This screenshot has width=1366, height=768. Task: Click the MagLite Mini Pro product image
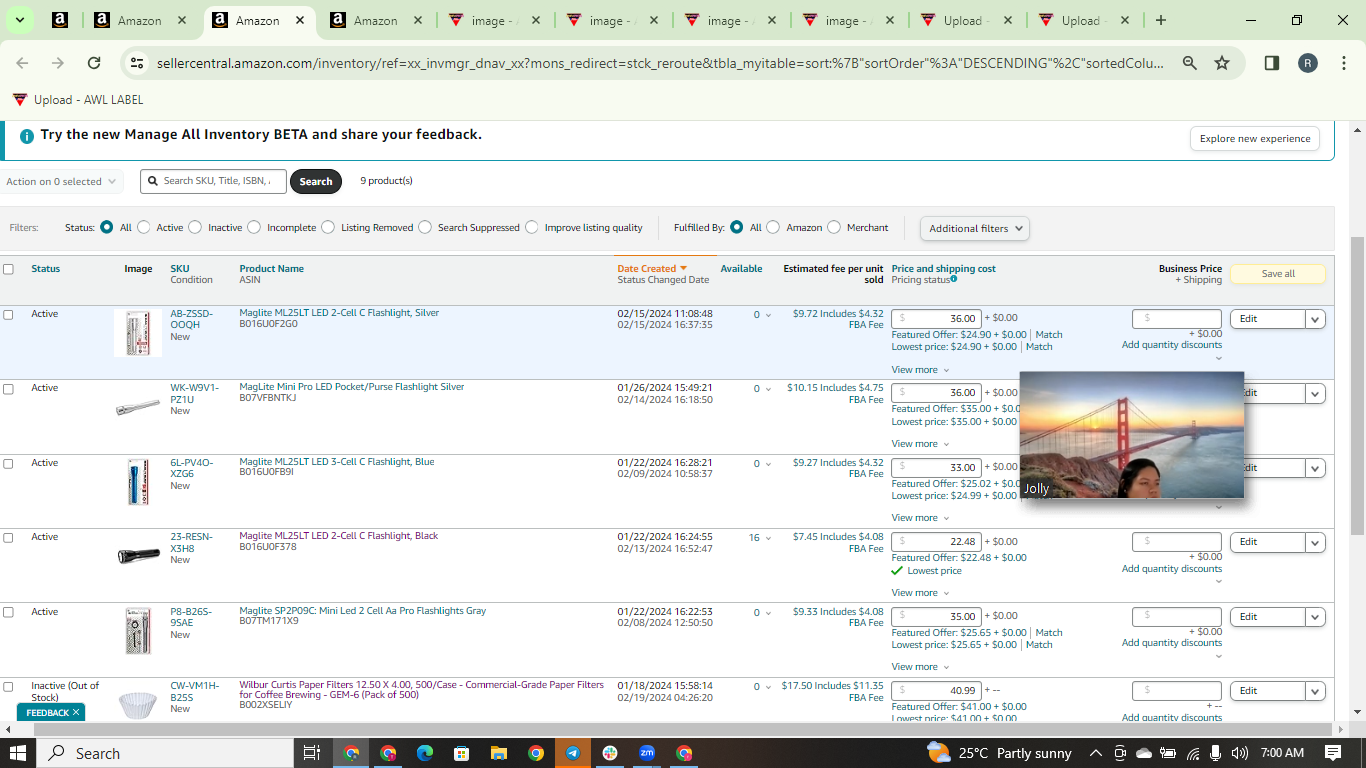coord(138,407)
